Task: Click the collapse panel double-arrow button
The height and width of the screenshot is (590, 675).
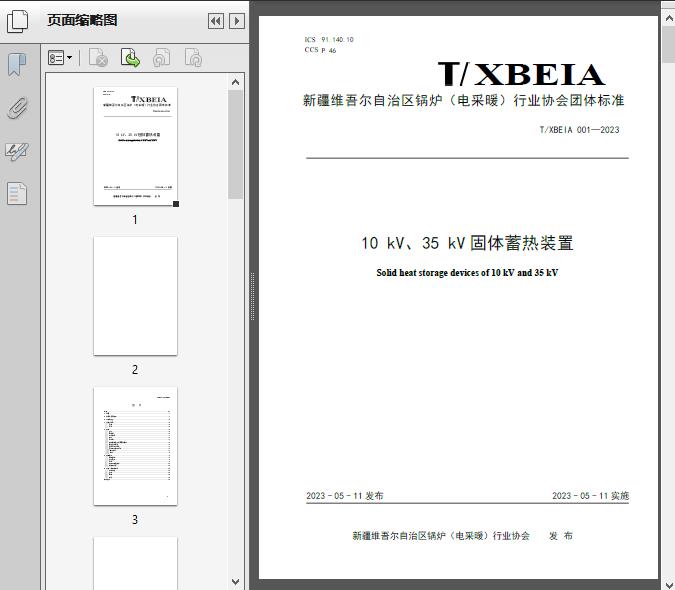Action: click(216, 21)
